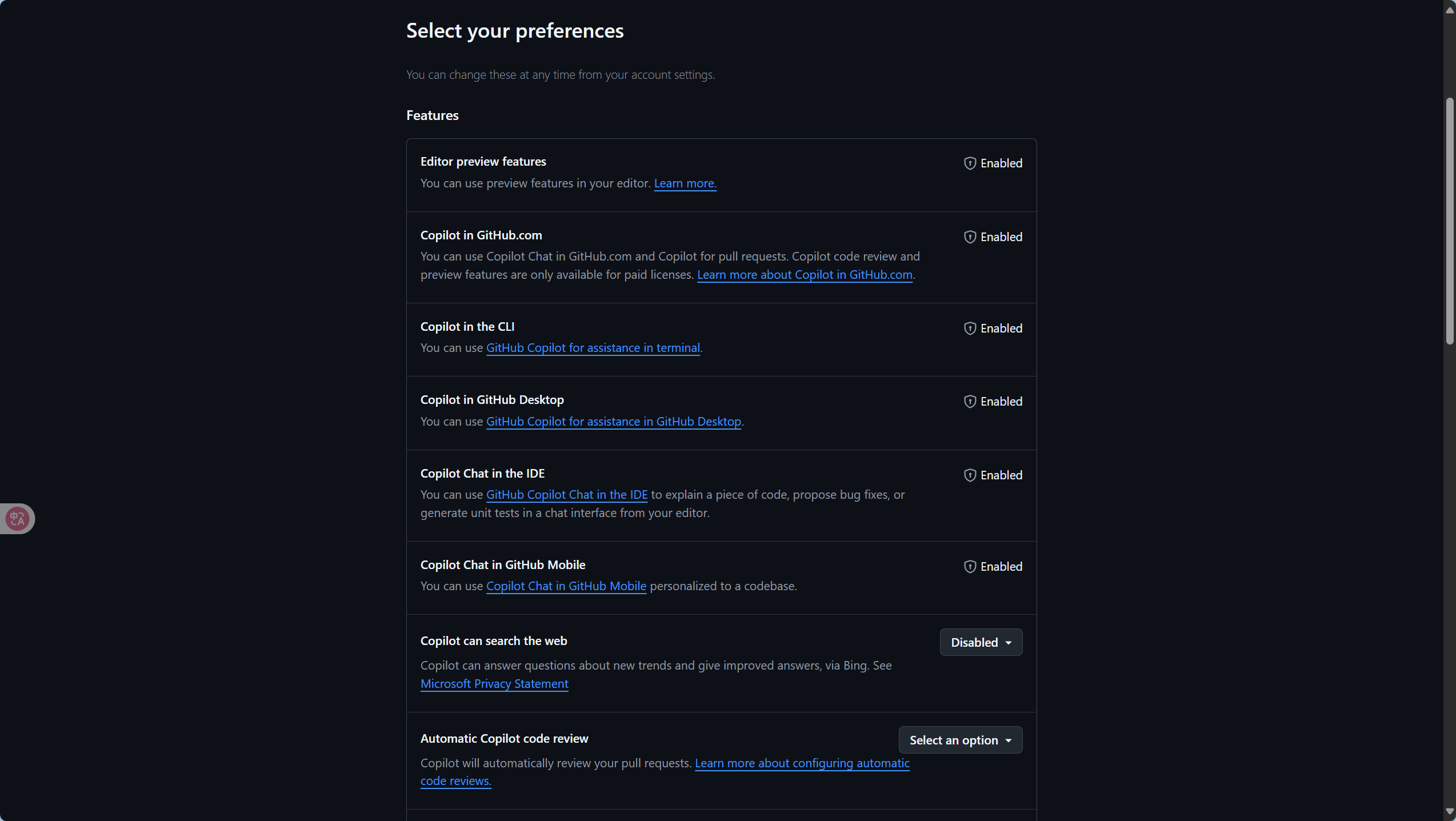Click the Enabled label for Editor preview features
This screenshot has height=821, width=1456.
click(1001, 163)
